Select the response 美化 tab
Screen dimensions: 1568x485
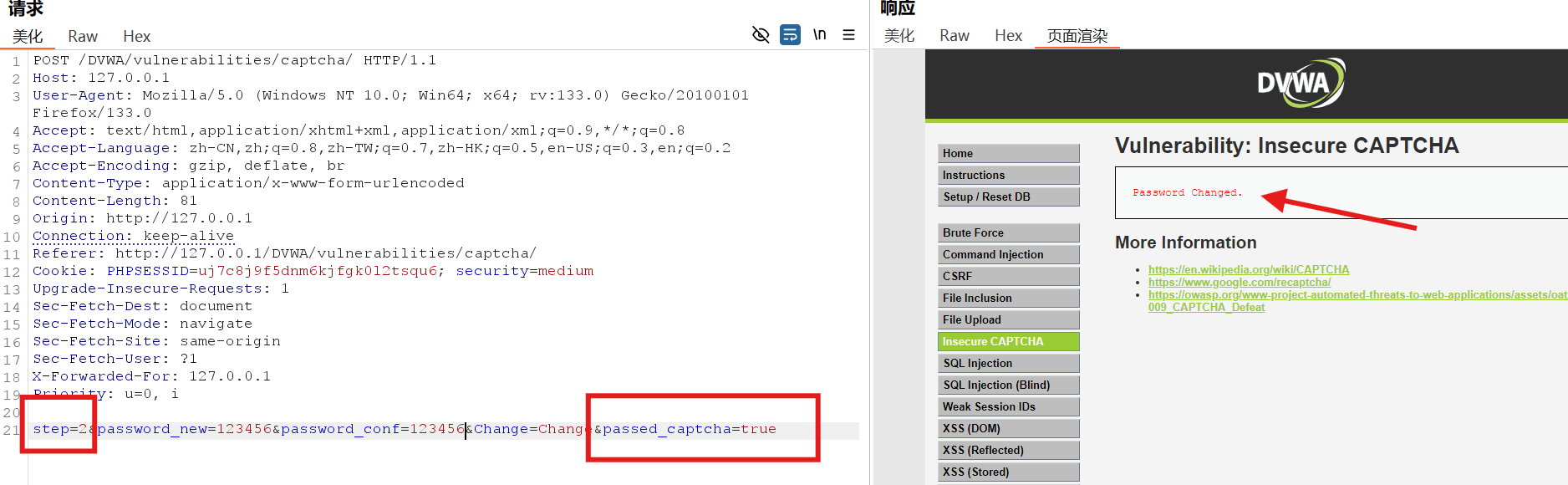[899, 36]
